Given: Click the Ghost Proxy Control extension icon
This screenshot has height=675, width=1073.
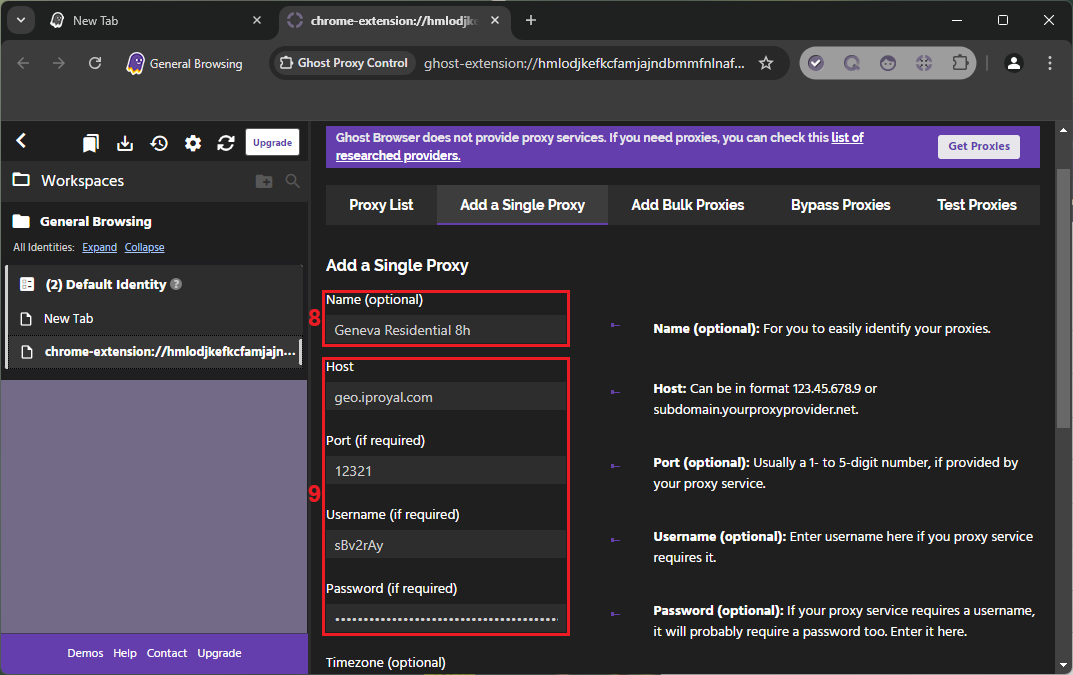Looking at the screenshot, I should coord(924,63).
